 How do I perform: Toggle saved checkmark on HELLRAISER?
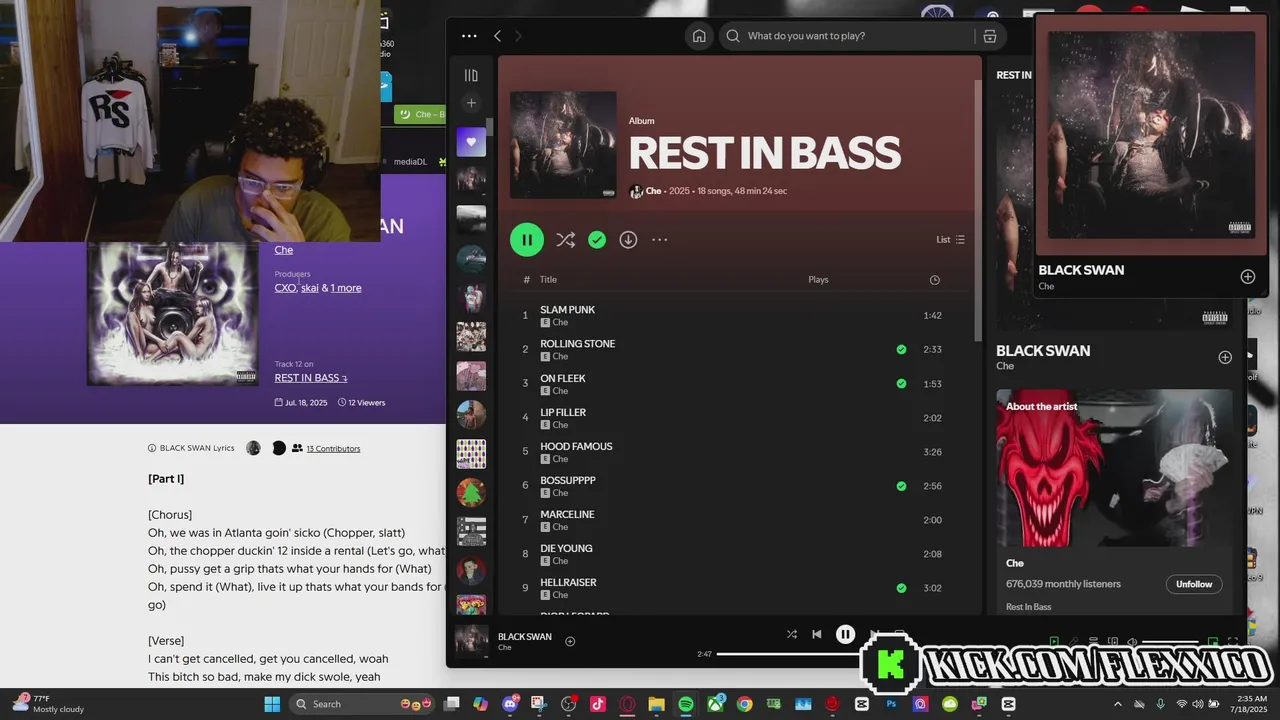[x=901, y=588]
